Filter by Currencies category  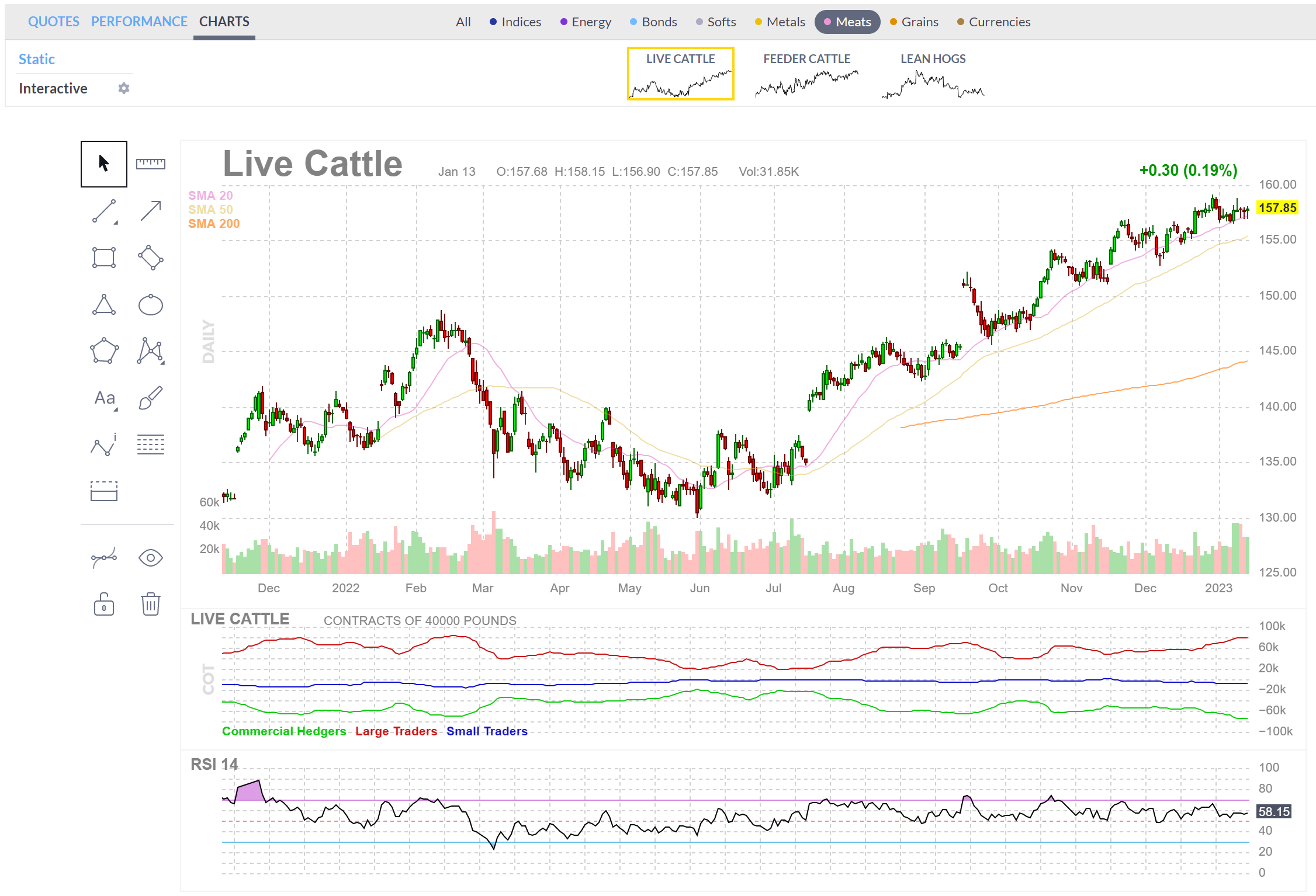(x=993, y=22)
